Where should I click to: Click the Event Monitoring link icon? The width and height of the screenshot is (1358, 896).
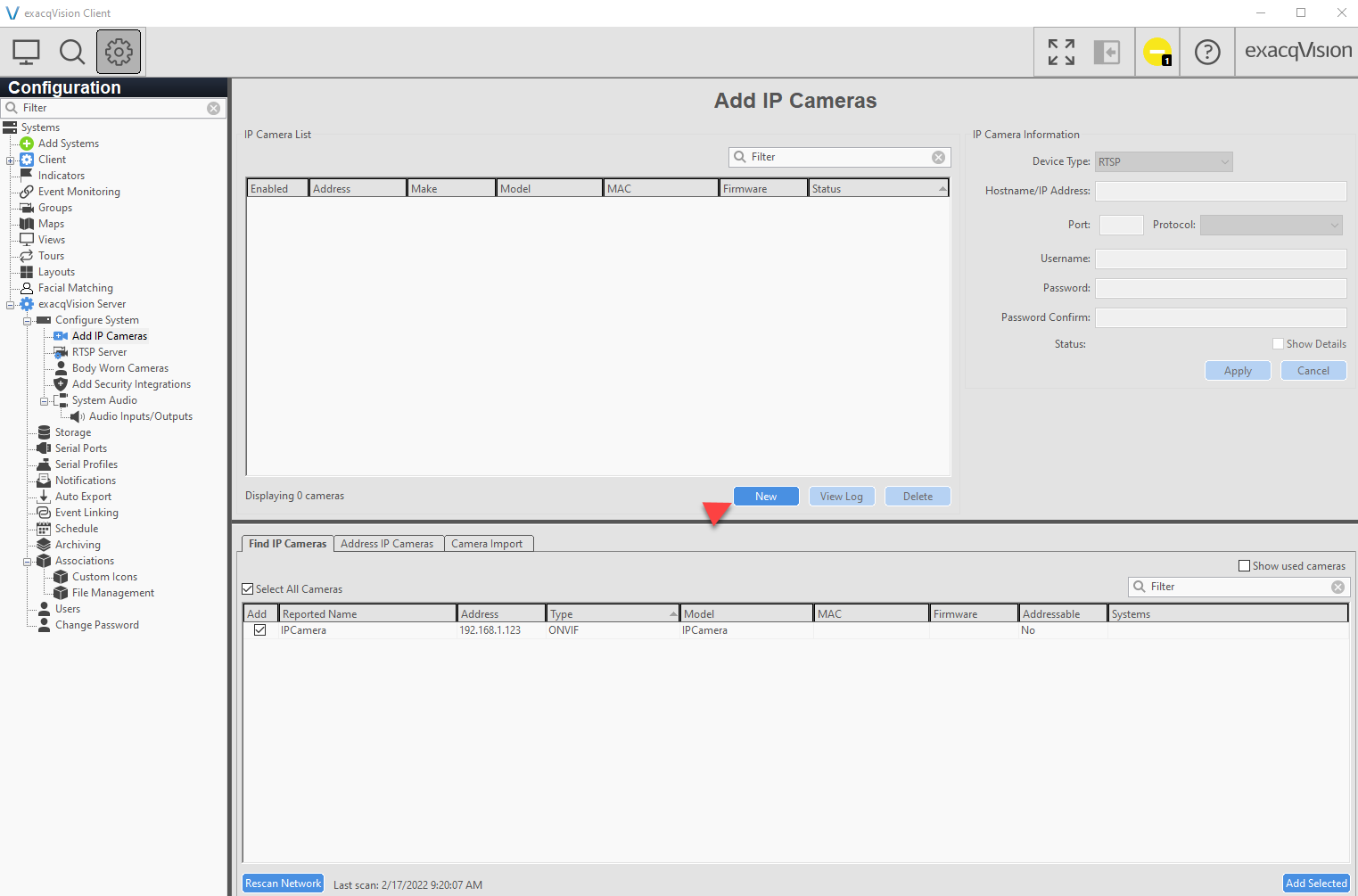tap(27, 192)
